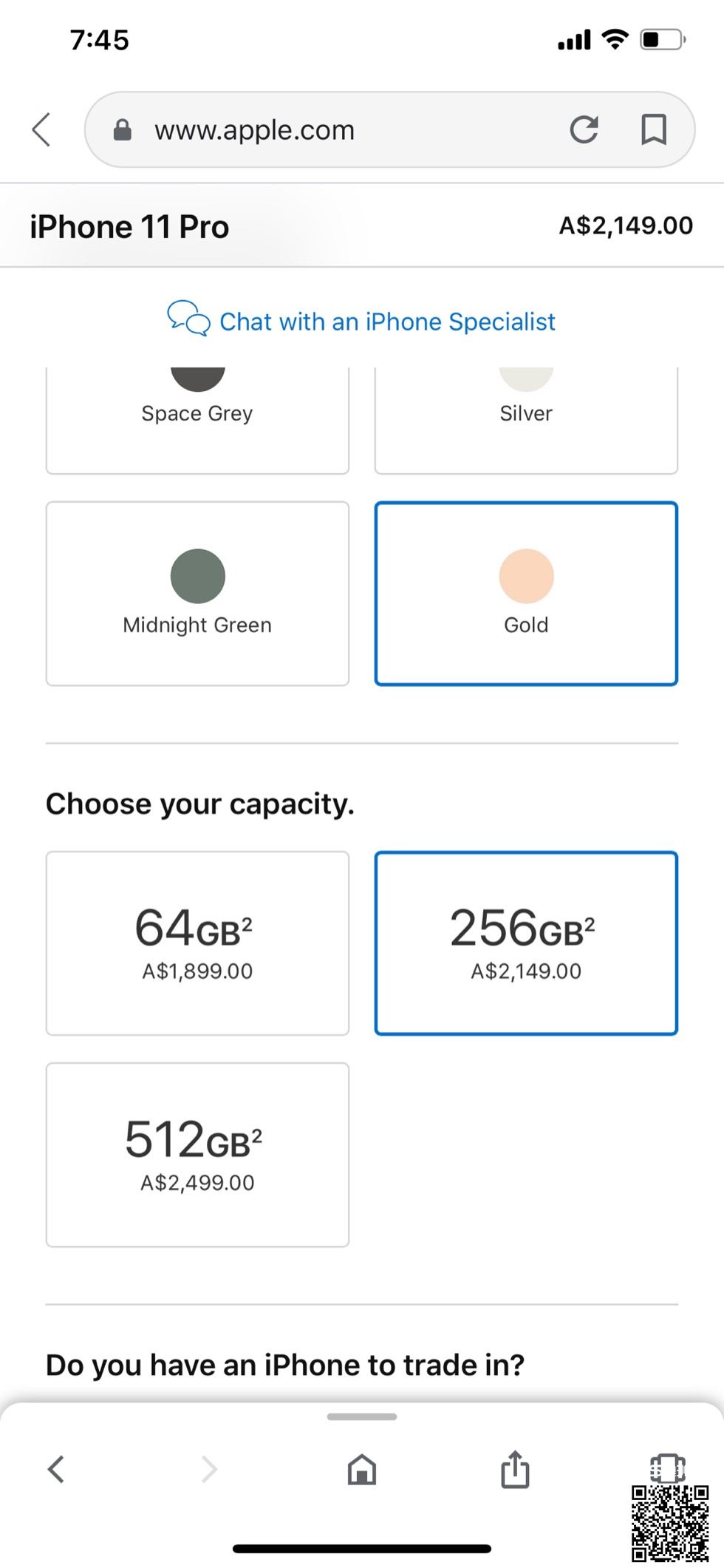Go back using bottom toolbar arrow
724x1568 pixels.
56,1469
